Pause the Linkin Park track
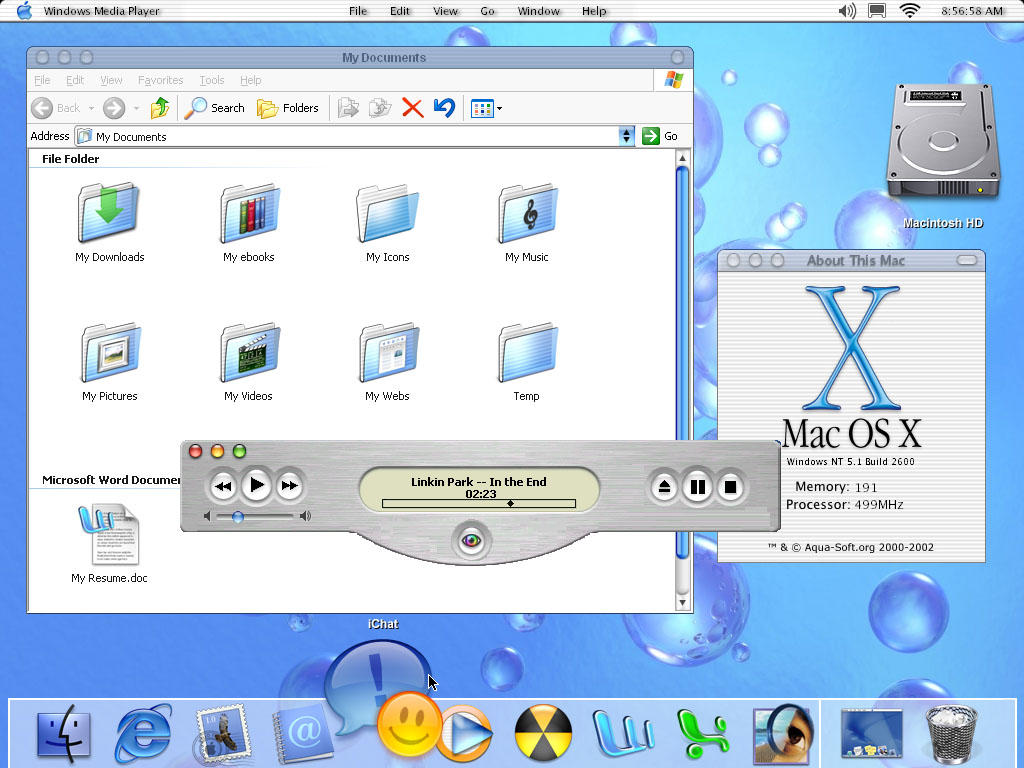The width and height of the screenshot is (1024, 768). click(697, 487)
